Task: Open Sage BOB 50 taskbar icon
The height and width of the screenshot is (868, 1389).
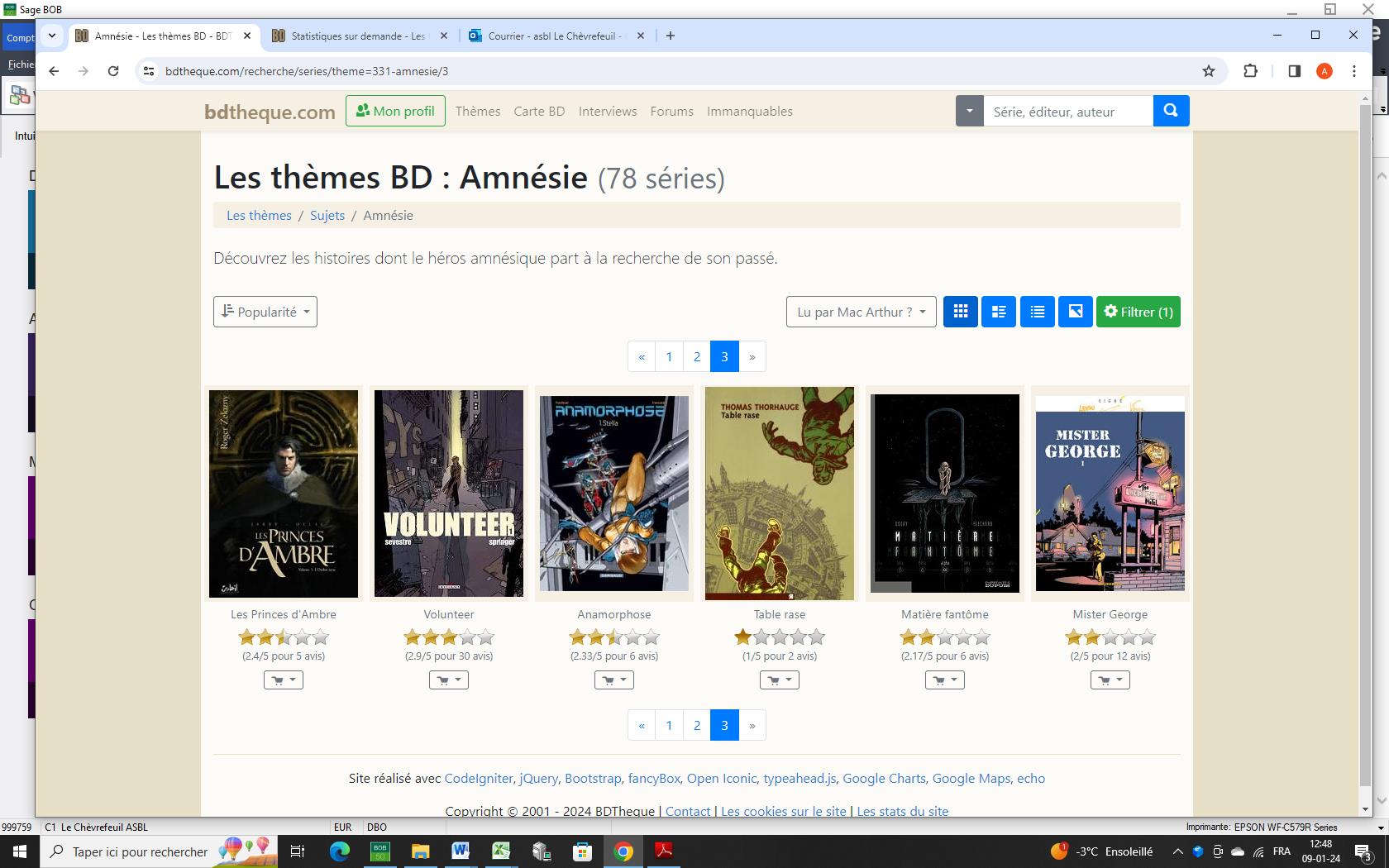Action: [379, 851]
